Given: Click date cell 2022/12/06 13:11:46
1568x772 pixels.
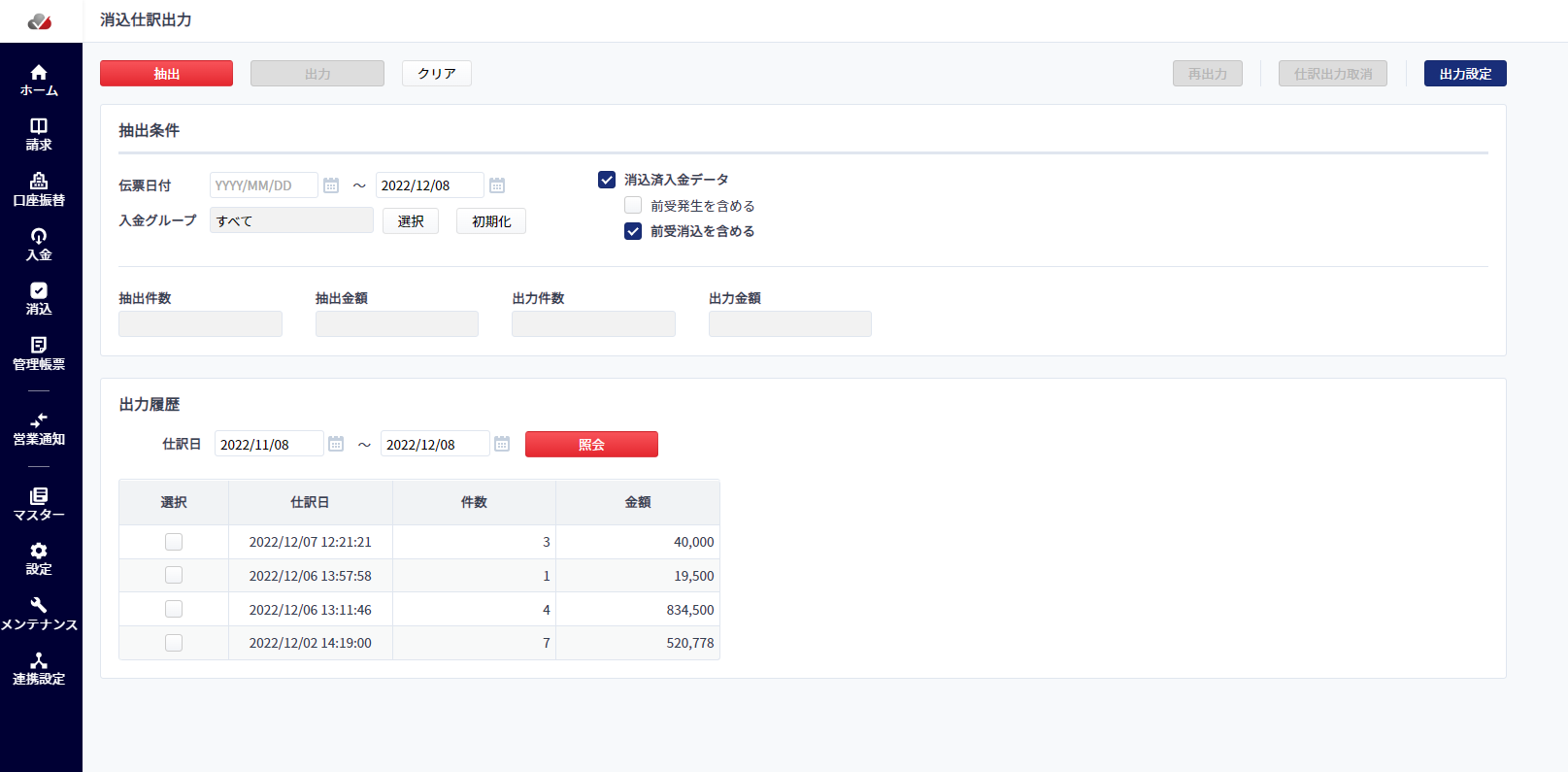Looking at the screenshot, I should point(311,610).
